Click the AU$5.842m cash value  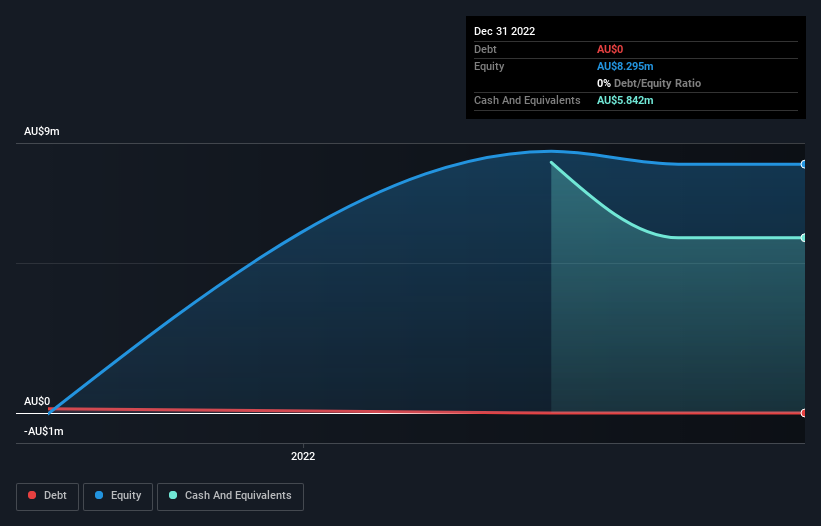625,100
